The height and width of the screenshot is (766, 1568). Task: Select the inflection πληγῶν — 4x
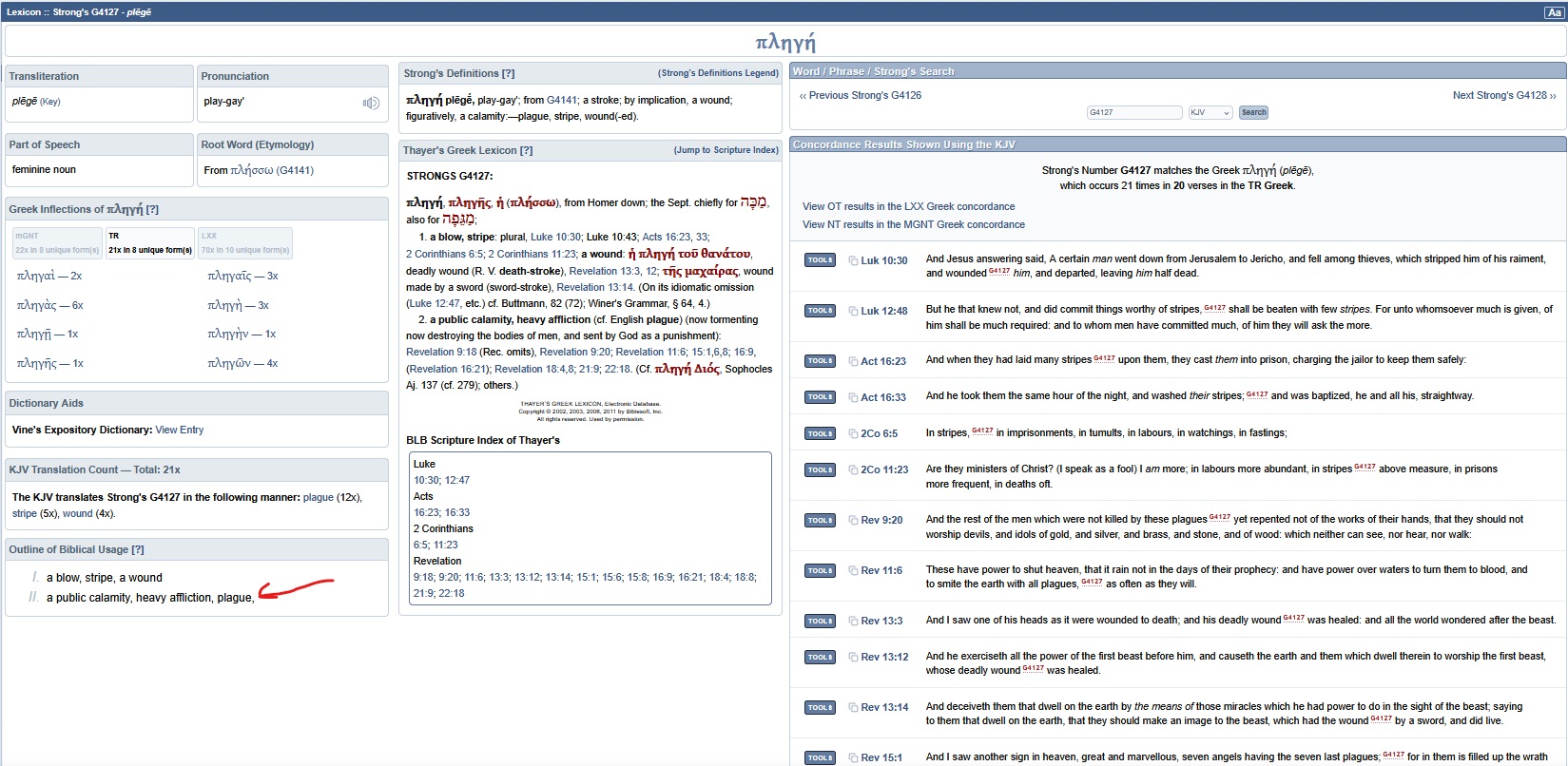click(243, 363)
